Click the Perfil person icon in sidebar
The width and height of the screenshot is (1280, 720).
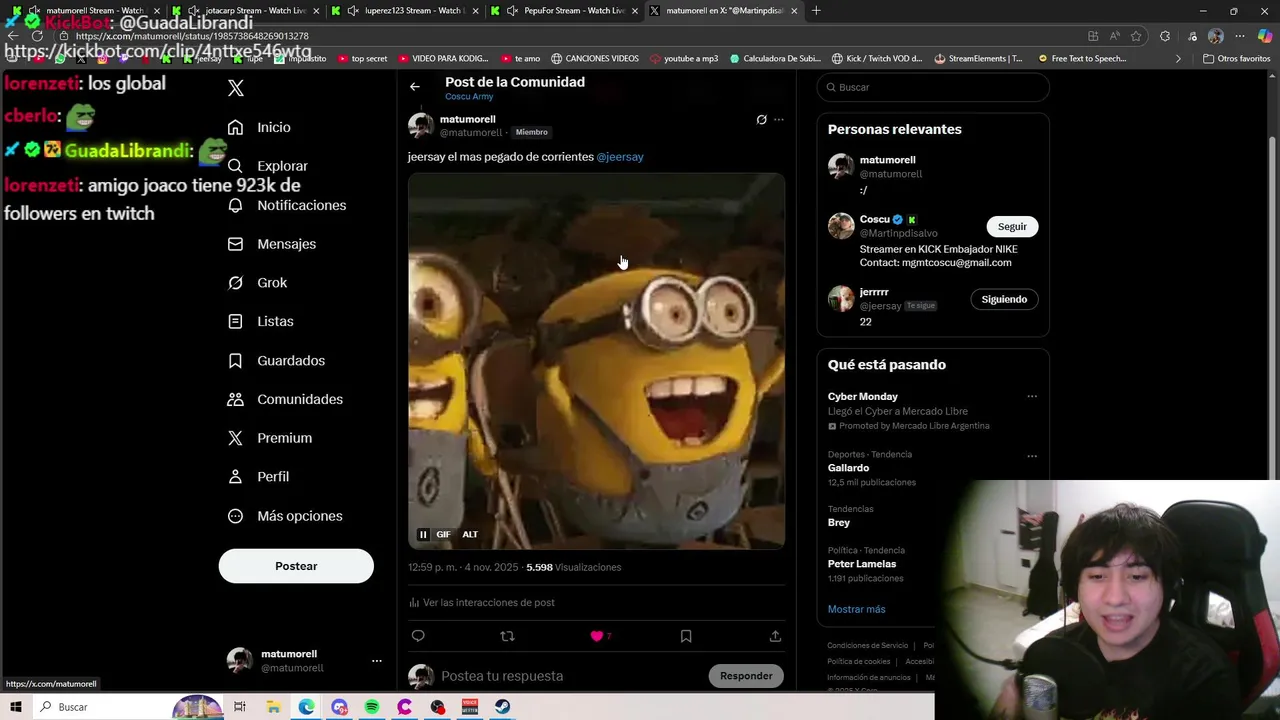235,477
